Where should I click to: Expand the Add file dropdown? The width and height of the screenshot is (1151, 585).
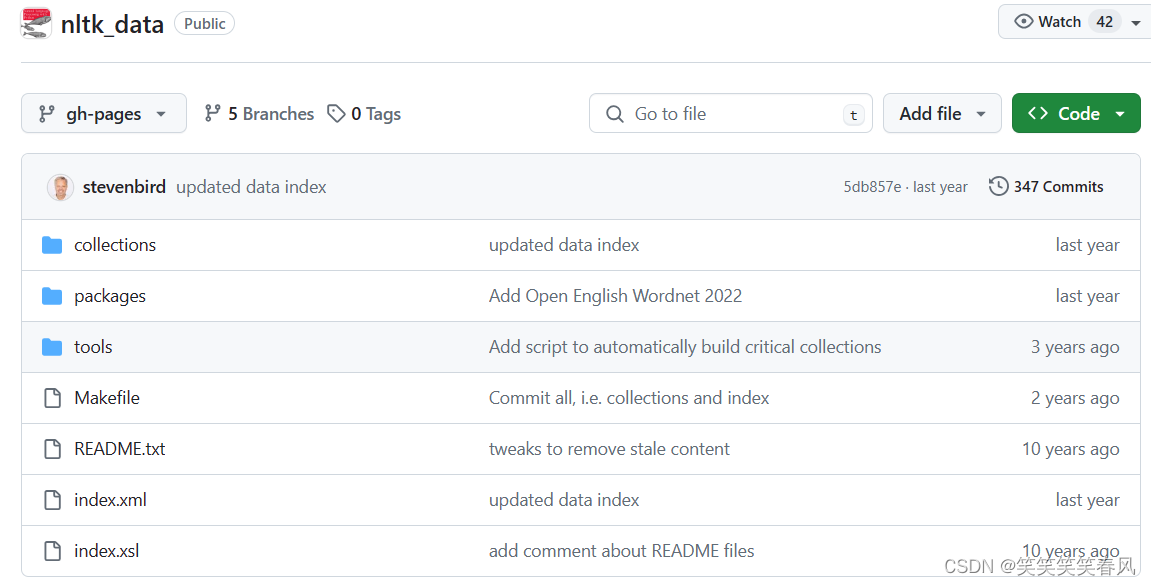pyautogui.click(x=943, y=114)
